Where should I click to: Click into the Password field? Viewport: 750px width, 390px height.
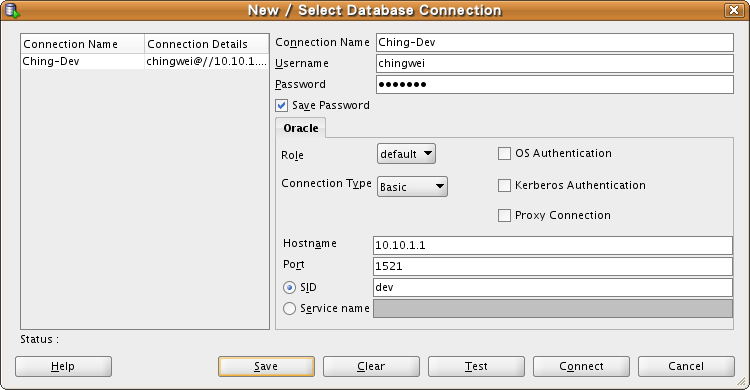pyautogui.click(x=554, y=85)
